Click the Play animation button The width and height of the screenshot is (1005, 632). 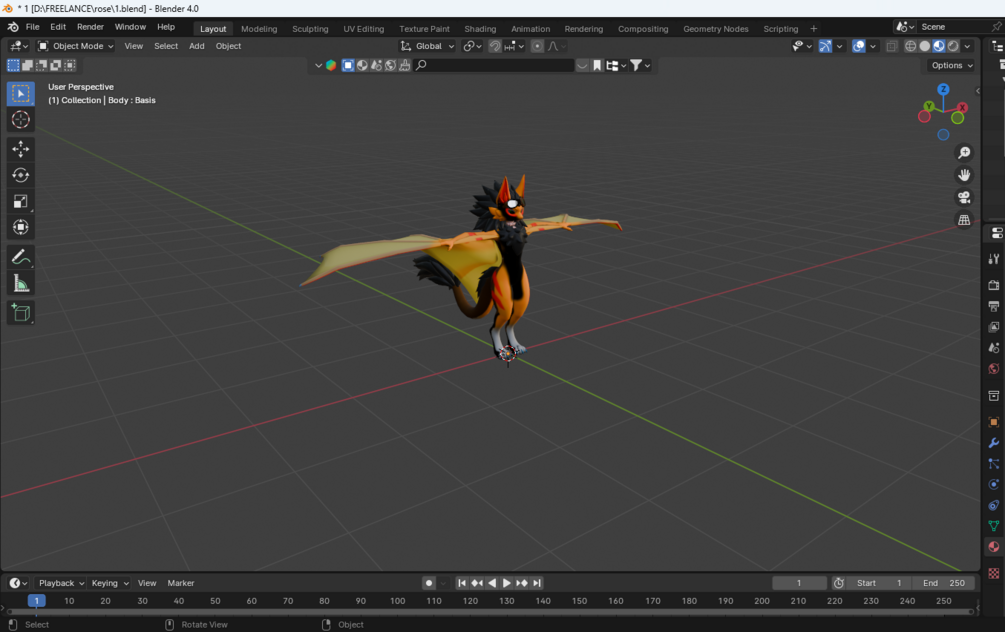[x=506, y=583]
